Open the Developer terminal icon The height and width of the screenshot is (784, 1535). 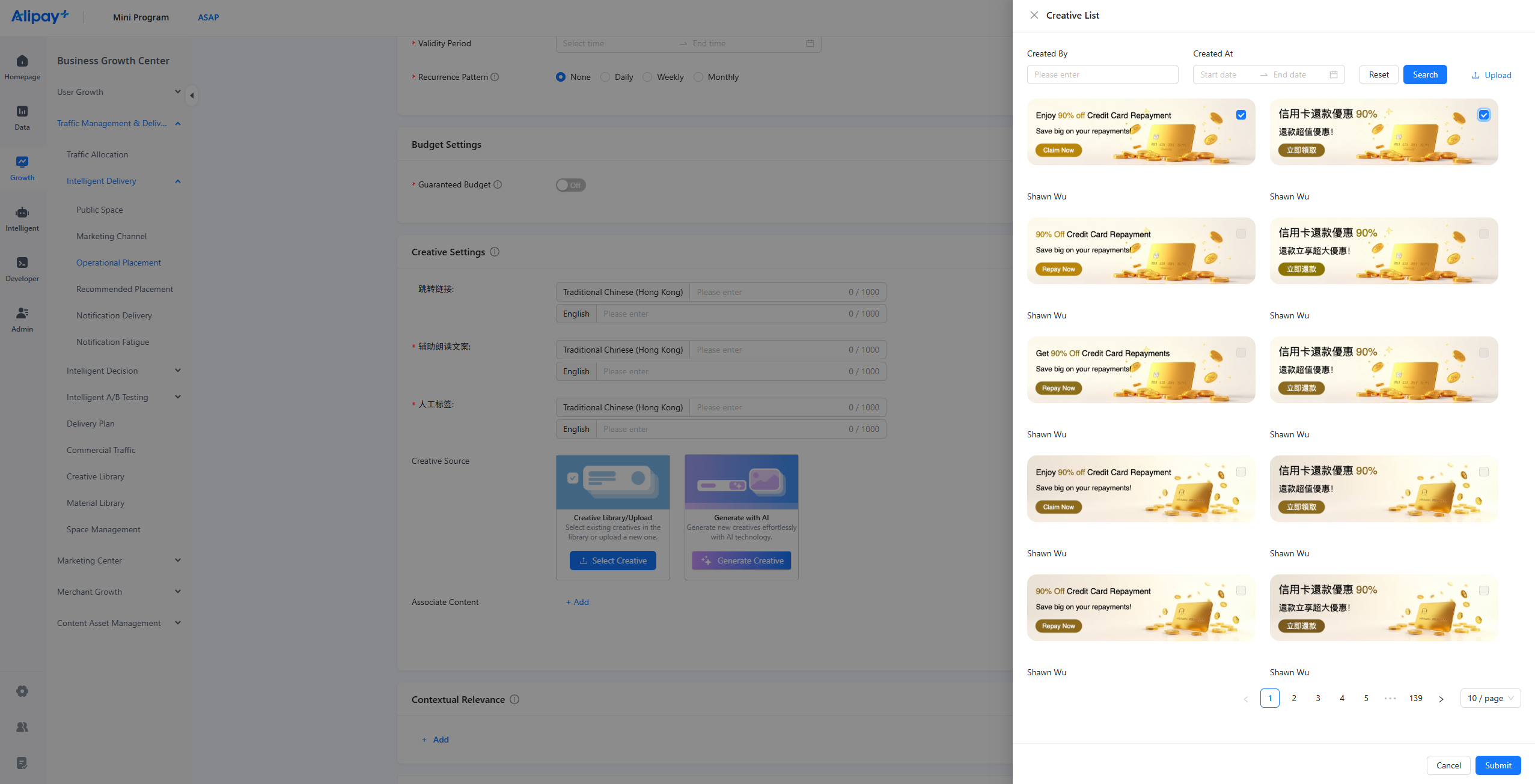point(22,263)
